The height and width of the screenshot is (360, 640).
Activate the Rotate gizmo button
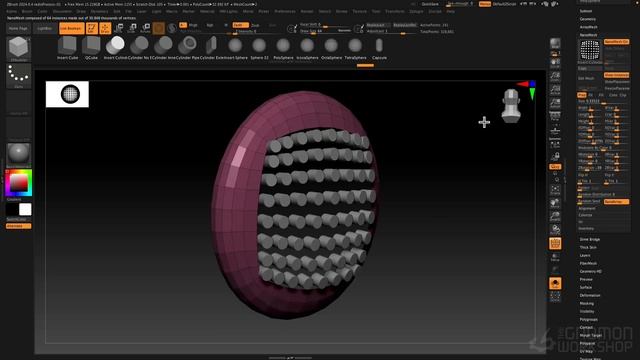coord(146,28)
